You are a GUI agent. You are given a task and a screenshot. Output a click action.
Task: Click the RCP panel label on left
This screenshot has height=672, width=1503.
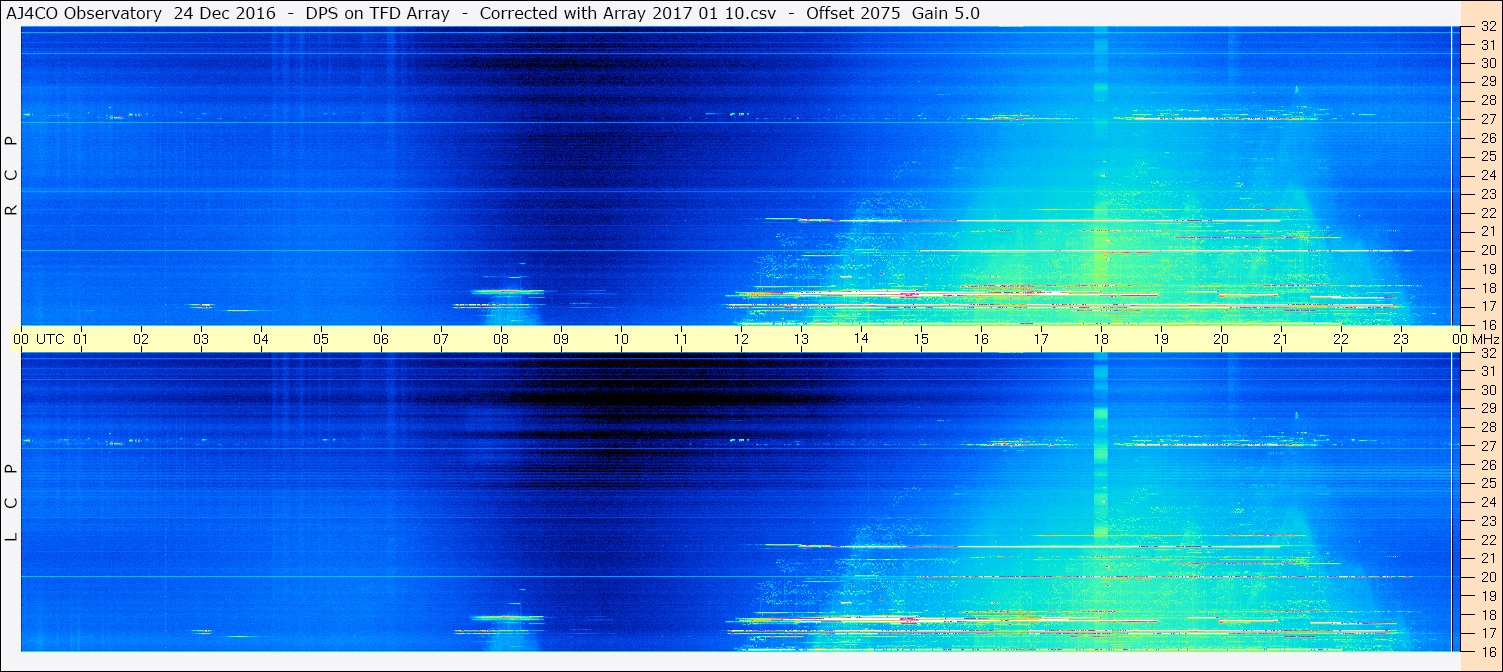11,175
